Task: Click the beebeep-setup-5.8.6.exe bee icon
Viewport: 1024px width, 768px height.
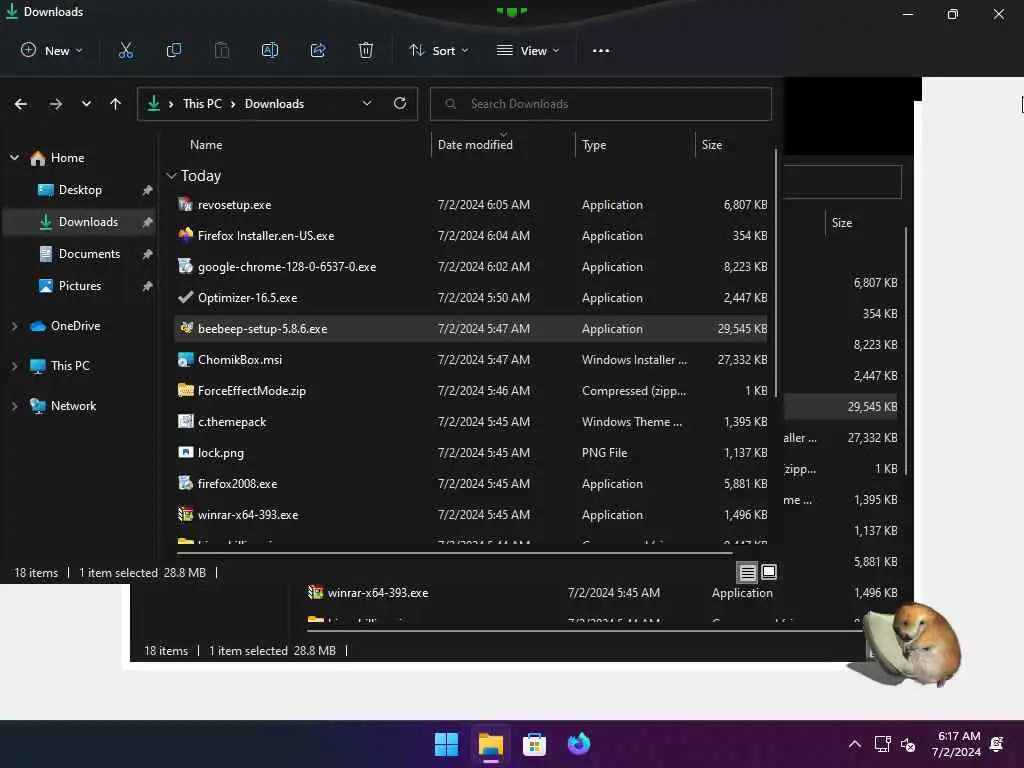Action: pos(185,328)
